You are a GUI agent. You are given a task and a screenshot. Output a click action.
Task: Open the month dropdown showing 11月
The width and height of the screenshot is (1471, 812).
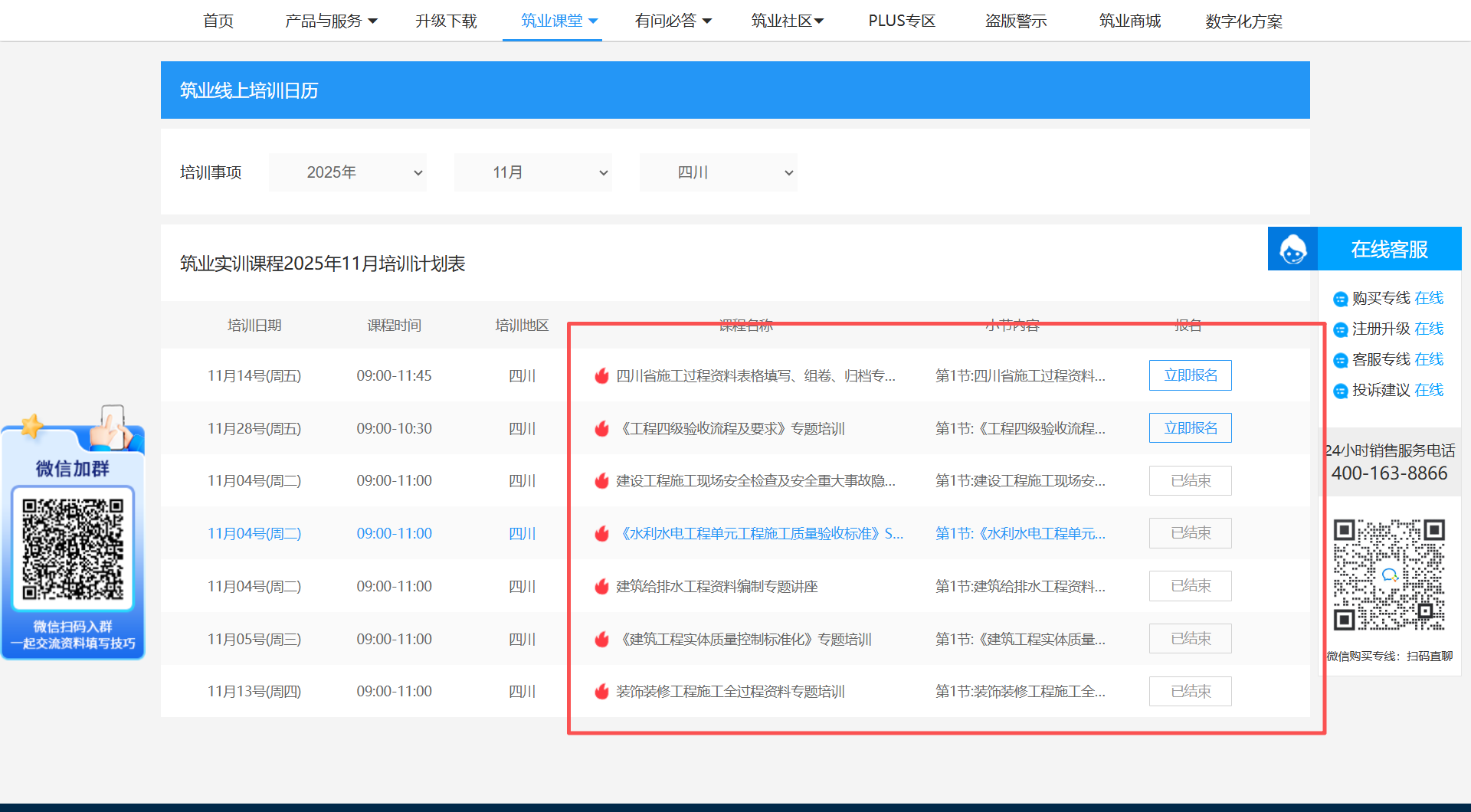pyautogui.click(x=533, y=172)
